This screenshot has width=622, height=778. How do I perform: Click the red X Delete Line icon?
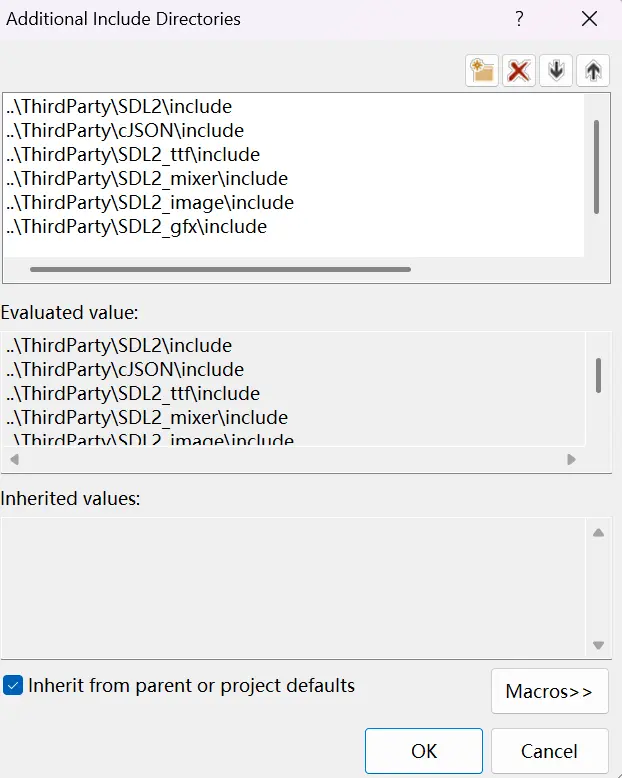518,70
